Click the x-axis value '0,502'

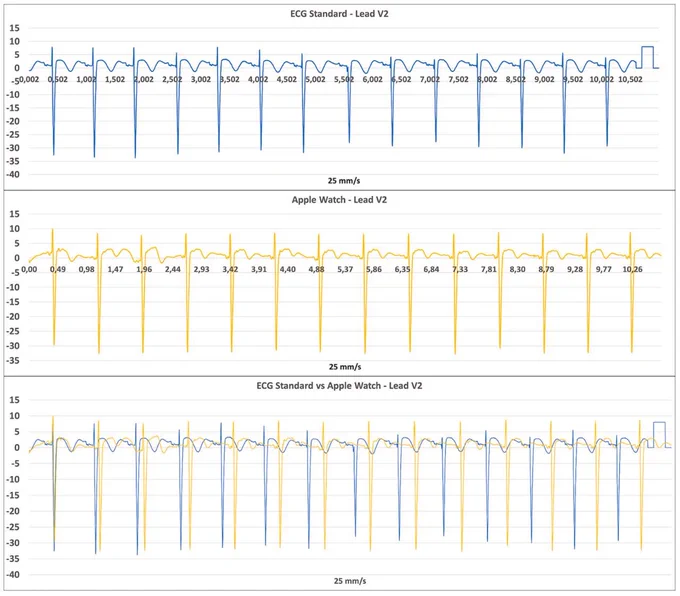(58, 79)
